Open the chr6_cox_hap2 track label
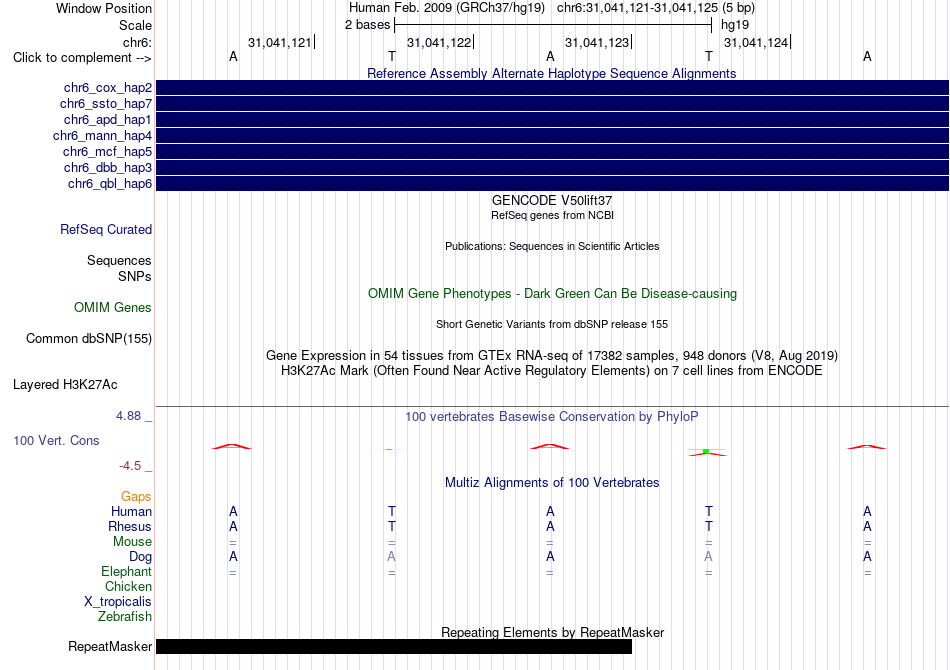 [108, 88]
